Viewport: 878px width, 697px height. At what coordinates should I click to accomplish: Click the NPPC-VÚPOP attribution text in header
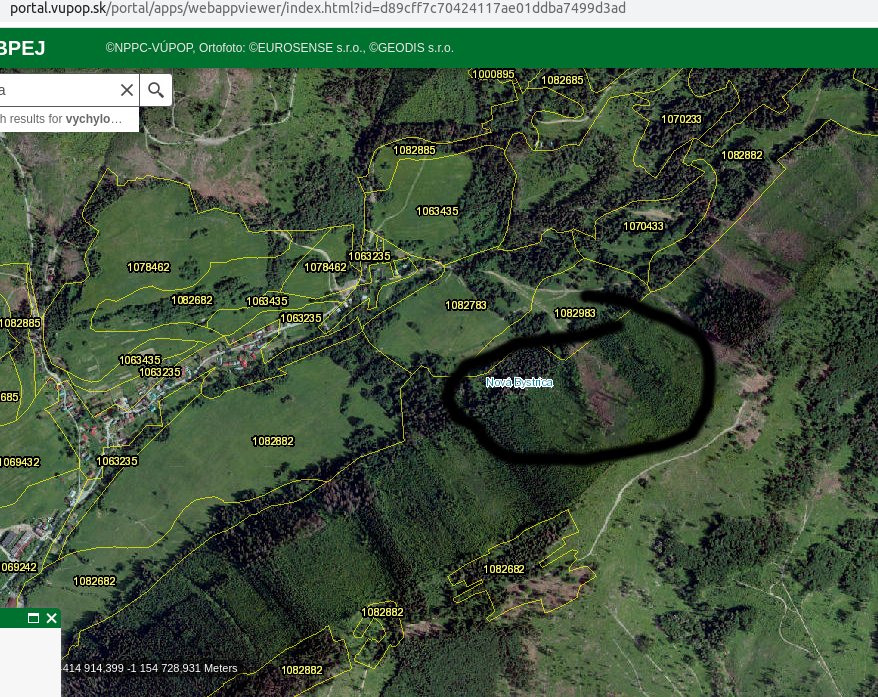(x=279, y=48)
